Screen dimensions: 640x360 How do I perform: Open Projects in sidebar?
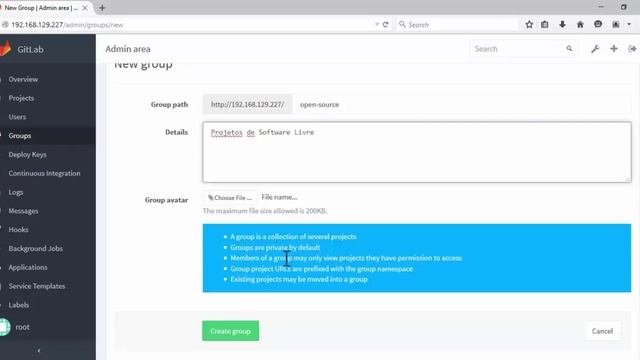click(x=21, y=98)
